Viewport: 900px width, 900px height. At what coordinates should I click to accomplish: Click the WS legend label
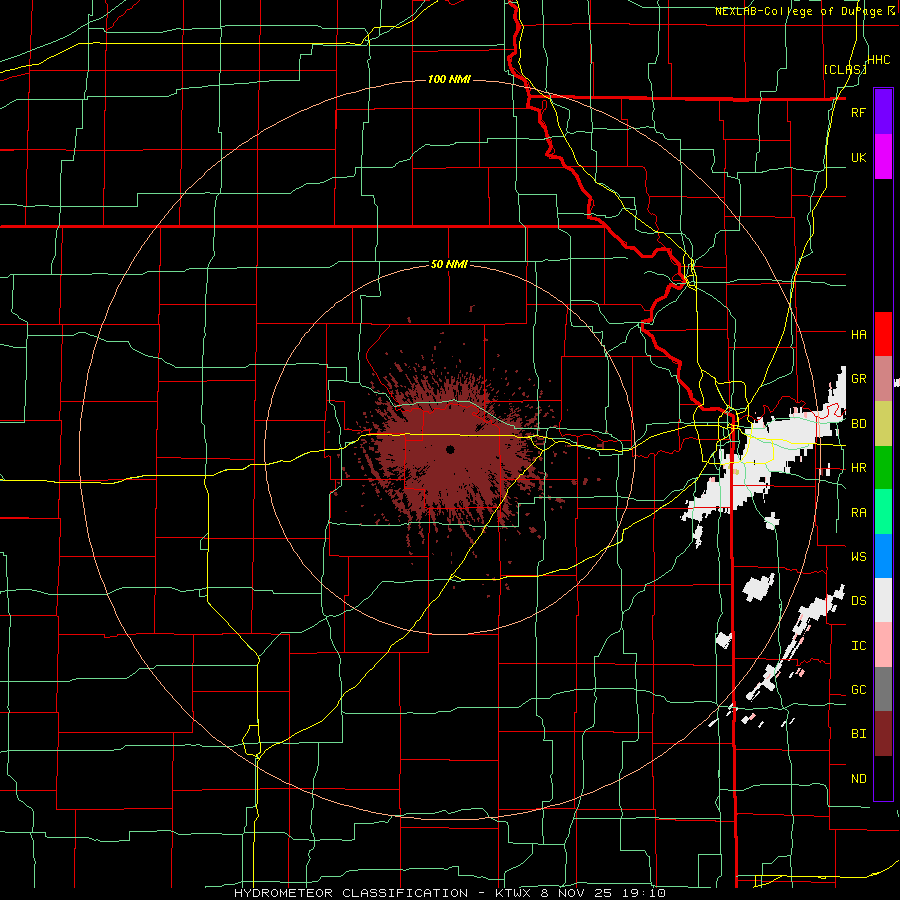tap(858, 557)
